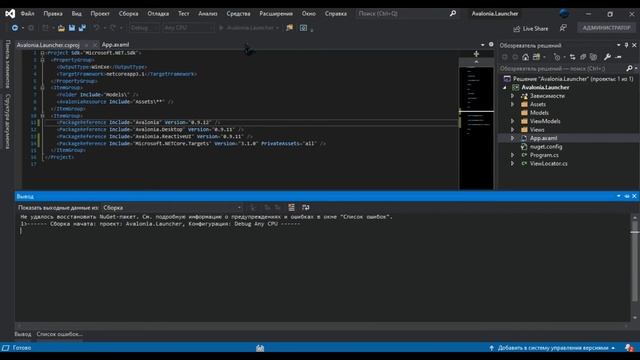
Task: Open the Расширения menu
Action: coord(276,13)
